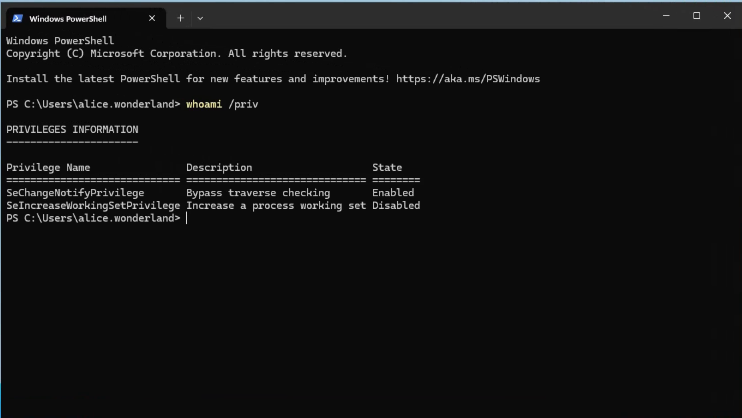Close the Windows PowerShell tab

click(x=153, y=18)
